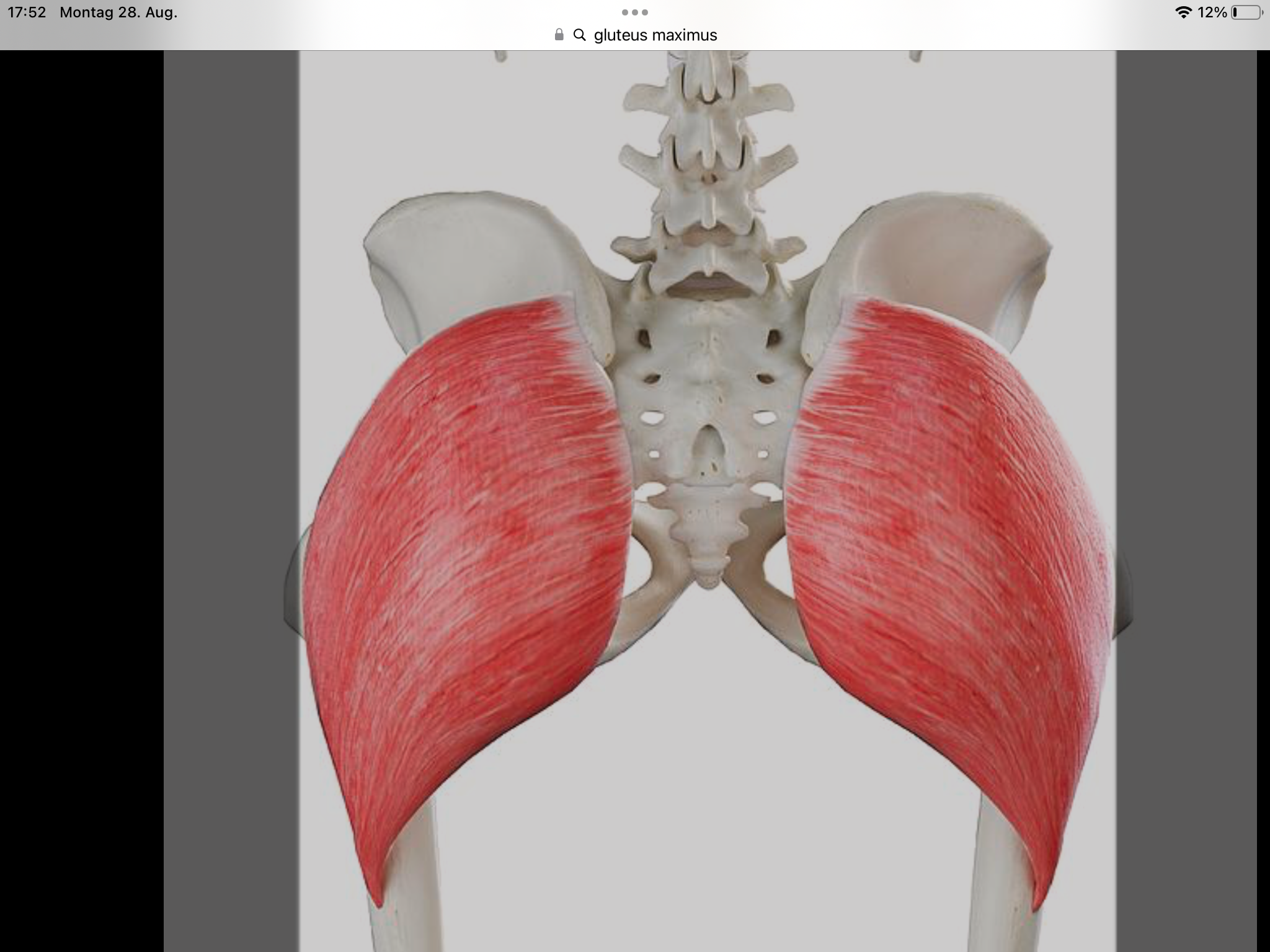The image size is (1270, 952).
Task: Tap the 17:52 clock in the status bar
Action: [27, 12]
